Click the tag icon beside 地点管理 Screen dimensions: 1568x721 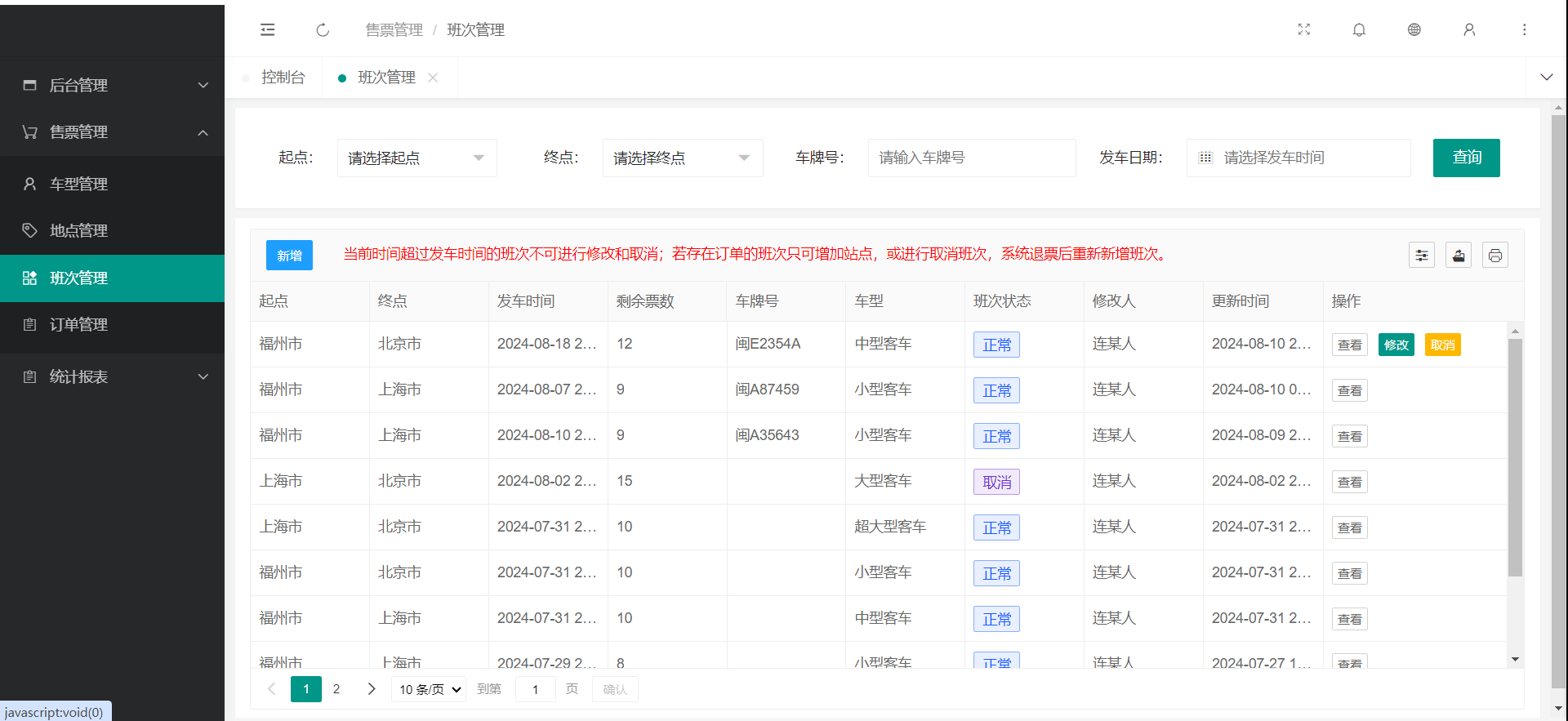click(x=30, y=230)
